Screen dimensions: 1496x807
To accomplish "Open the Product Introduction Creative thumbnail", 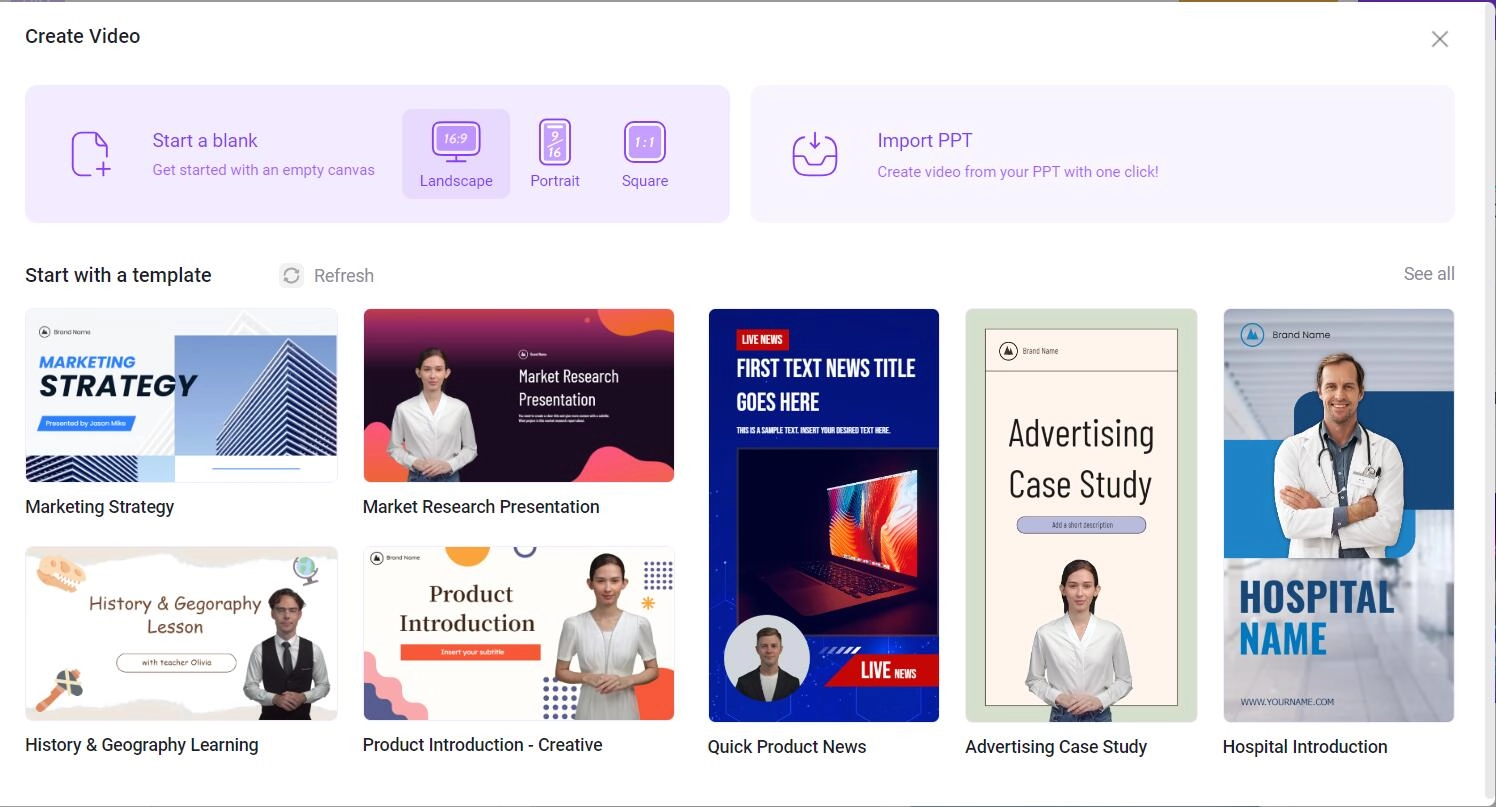I will click(x=518, y=633).
